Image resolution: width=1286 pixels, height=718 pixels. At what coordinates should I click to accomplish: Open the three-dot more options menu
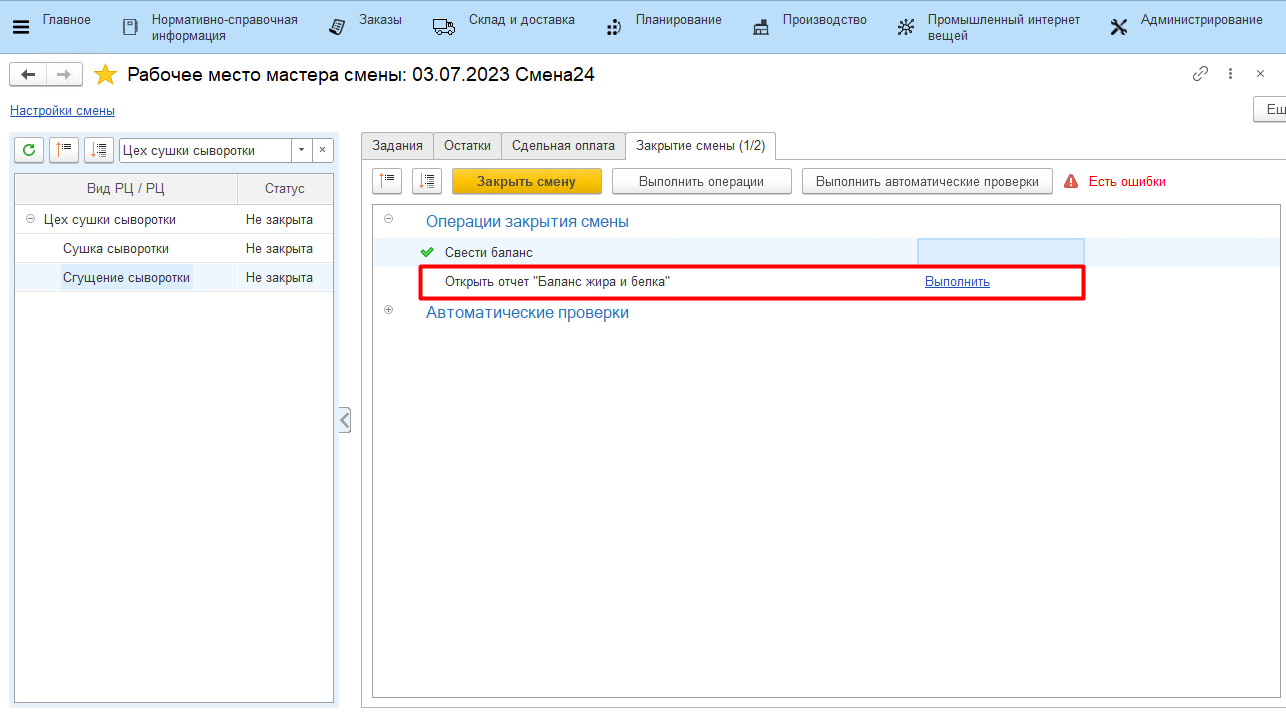1231,74
